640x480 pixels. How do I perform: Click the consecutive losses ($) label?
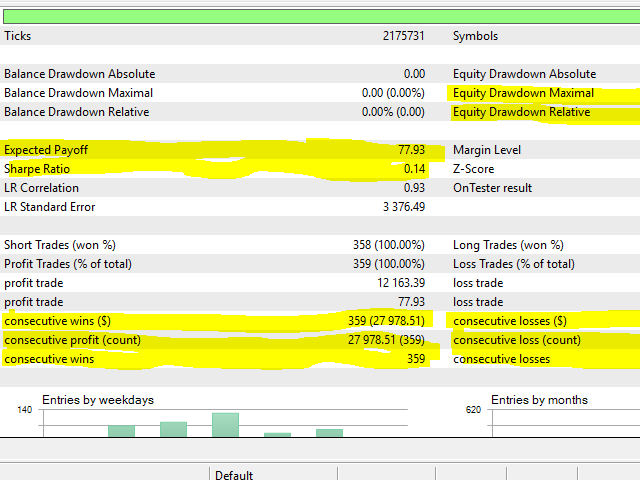pyautogui.click(x=510, y=321)
